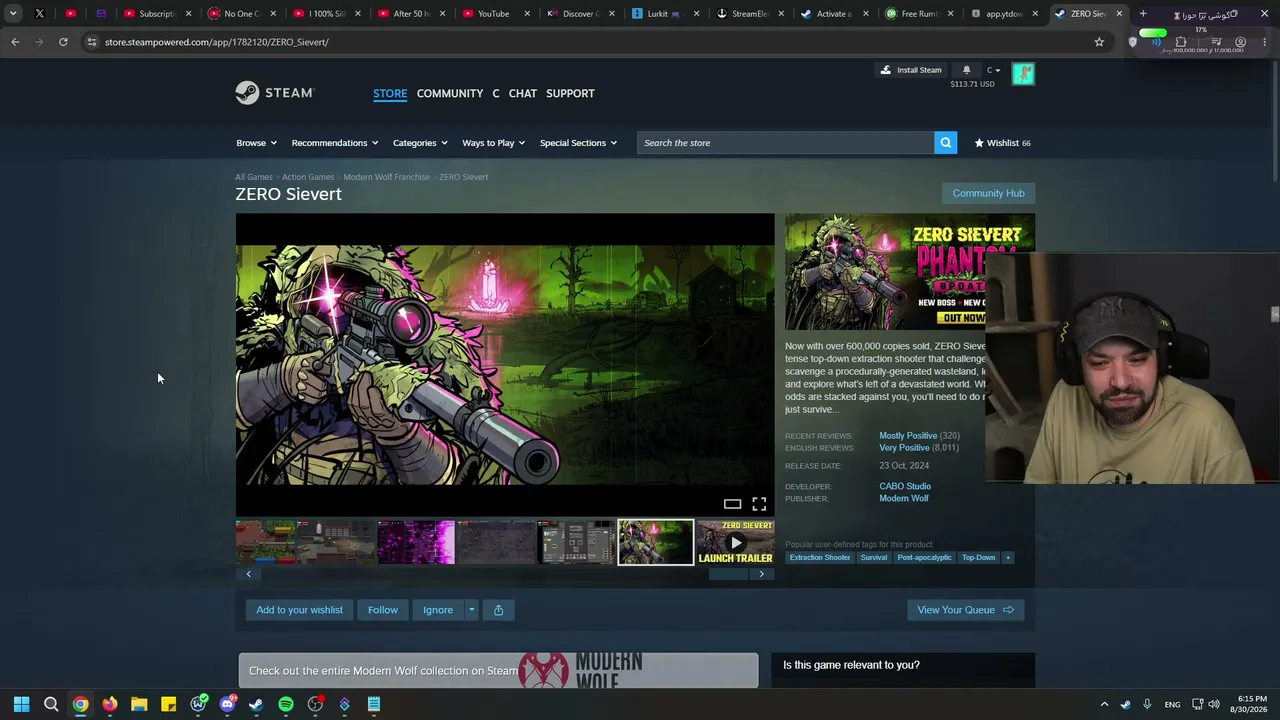This screenshot has width=1280, height=720.
Task: Click the Post-apocalyptic tag
Action: pyautogui.click(x=924, y=558)
